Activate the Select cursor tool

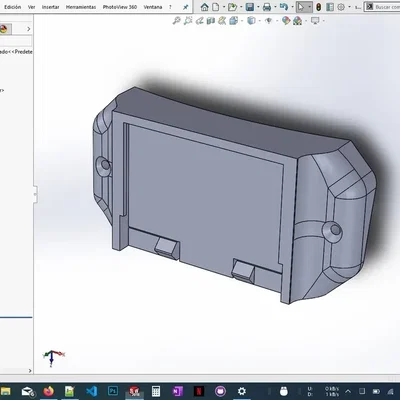301,7
